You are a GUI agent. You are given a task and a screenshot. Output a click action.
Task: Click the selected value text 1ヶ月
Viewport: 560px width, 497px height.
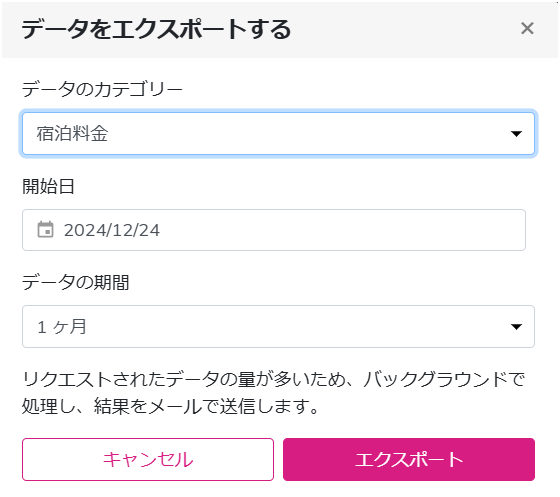[x=62, y=327]
